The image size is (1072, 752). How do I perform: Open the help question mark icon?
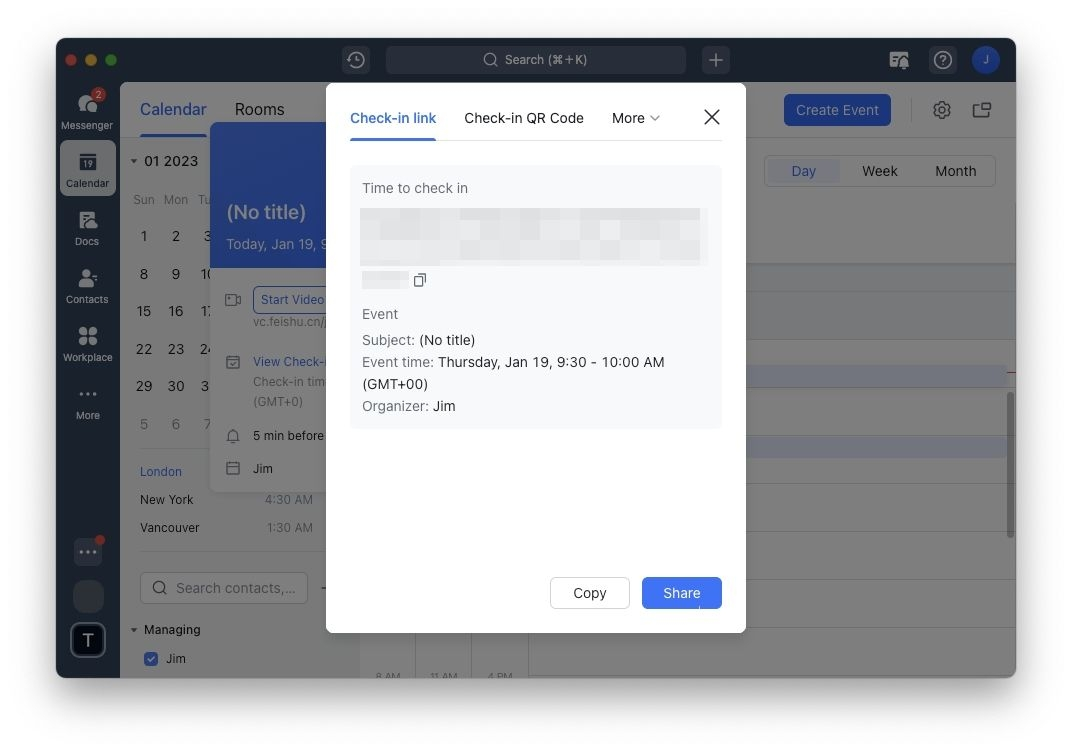coord(942,60)
